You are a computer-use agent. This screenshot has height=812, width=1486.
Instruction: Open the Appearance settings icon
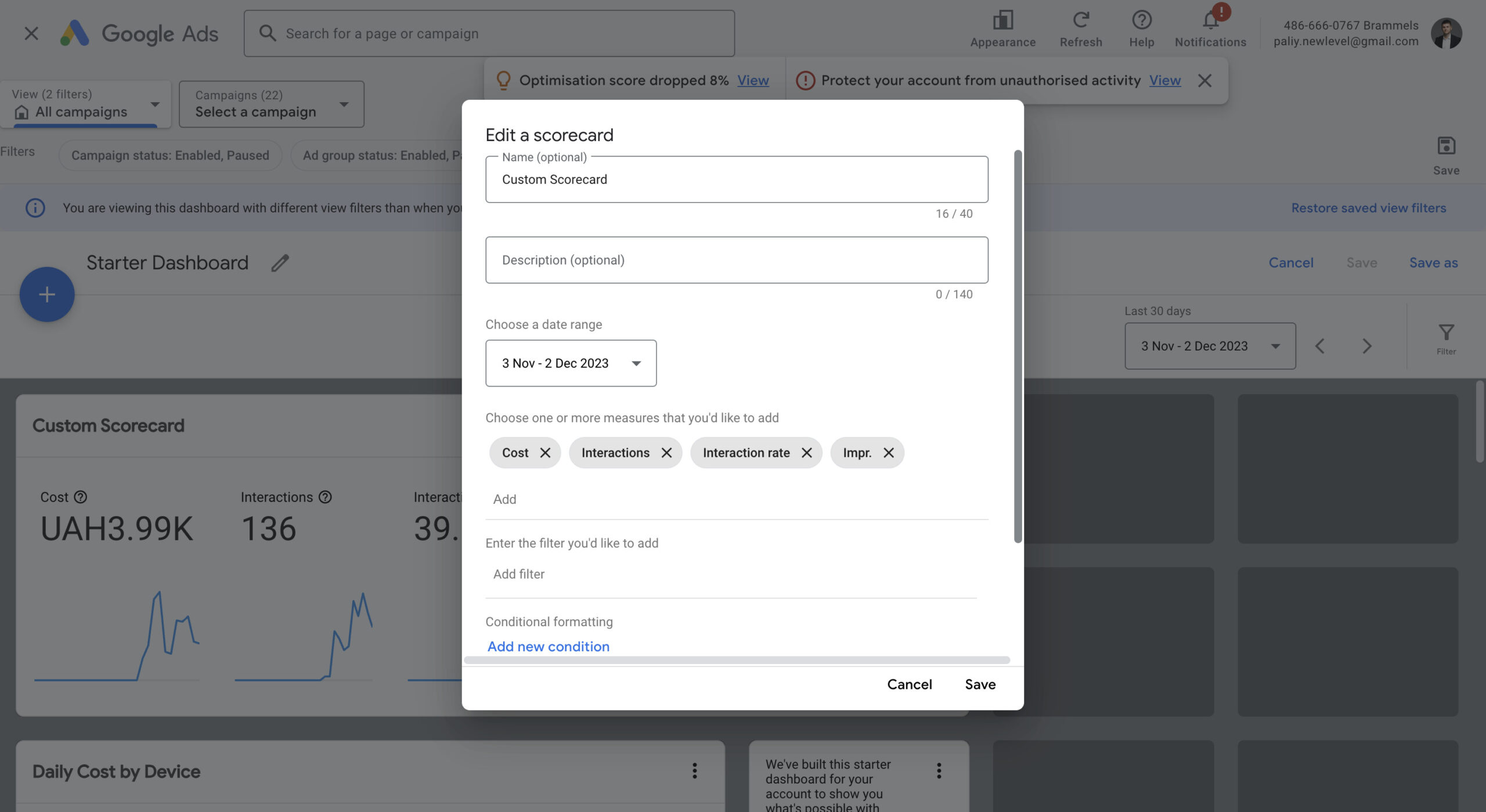1002,21
